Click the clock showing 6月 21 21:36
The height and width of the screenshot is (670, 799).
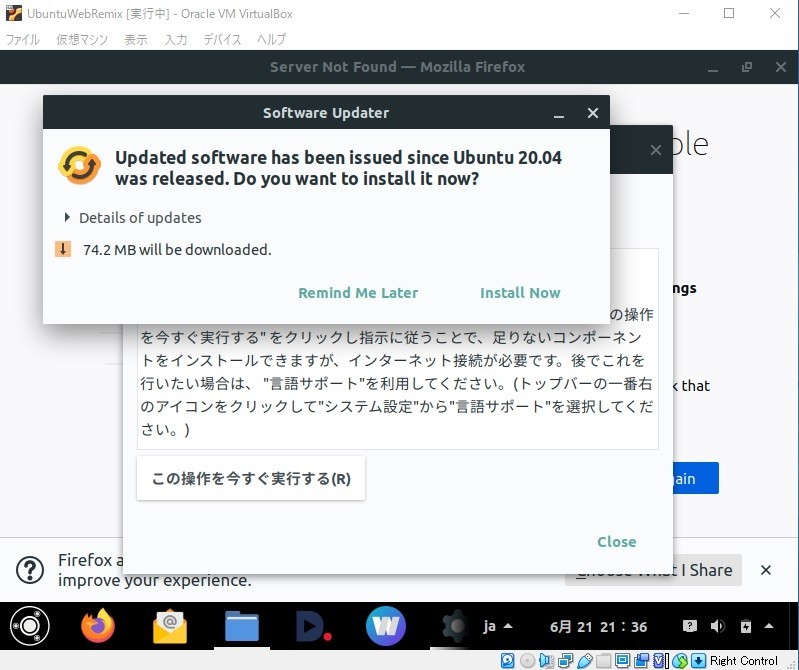(x=598, y=627)
